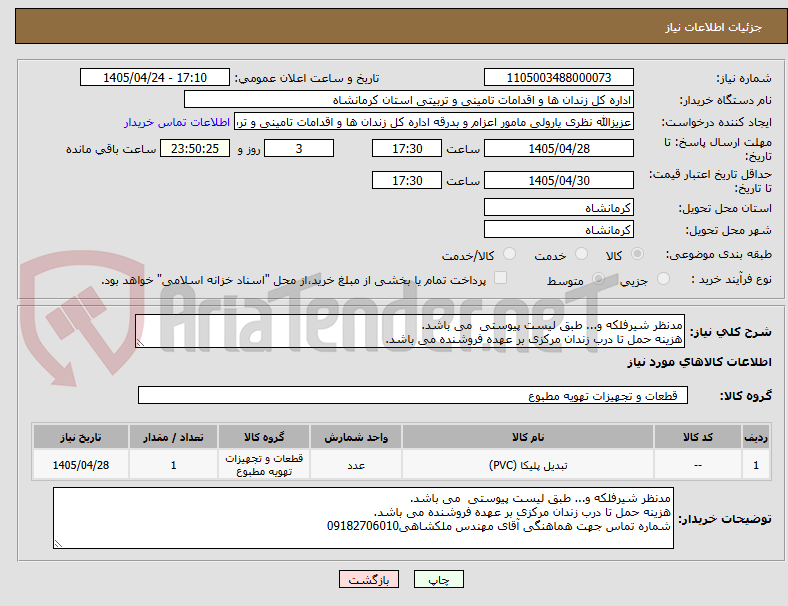
Task: Click the price validity date 1405/04/30 field
Action: click(x=559, y=180)
